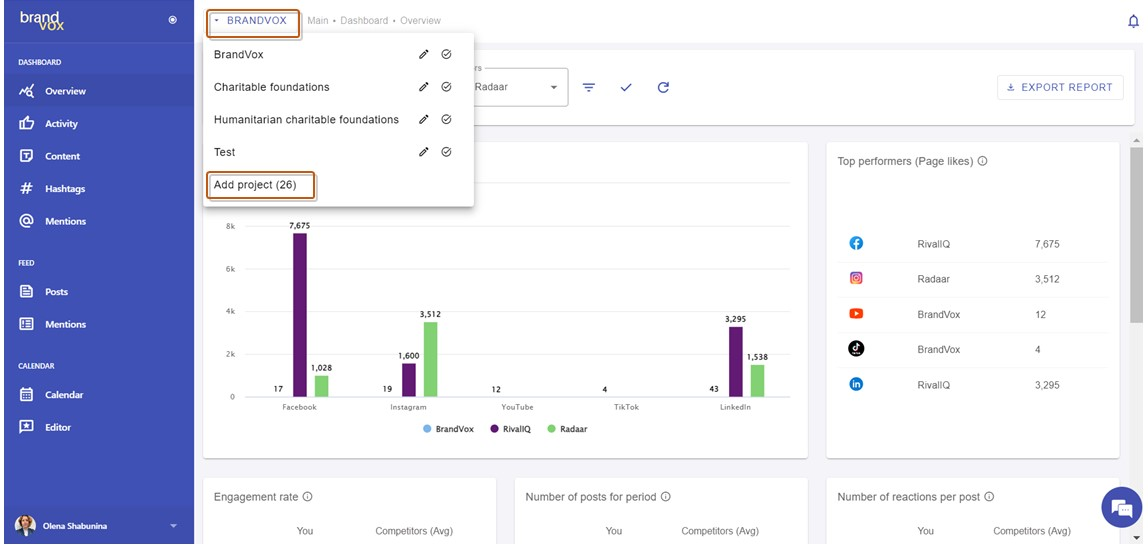Click the RivalIQ Facebook bar 7,675
This screenshot has height=552, width=1148.
pos(299,315)
